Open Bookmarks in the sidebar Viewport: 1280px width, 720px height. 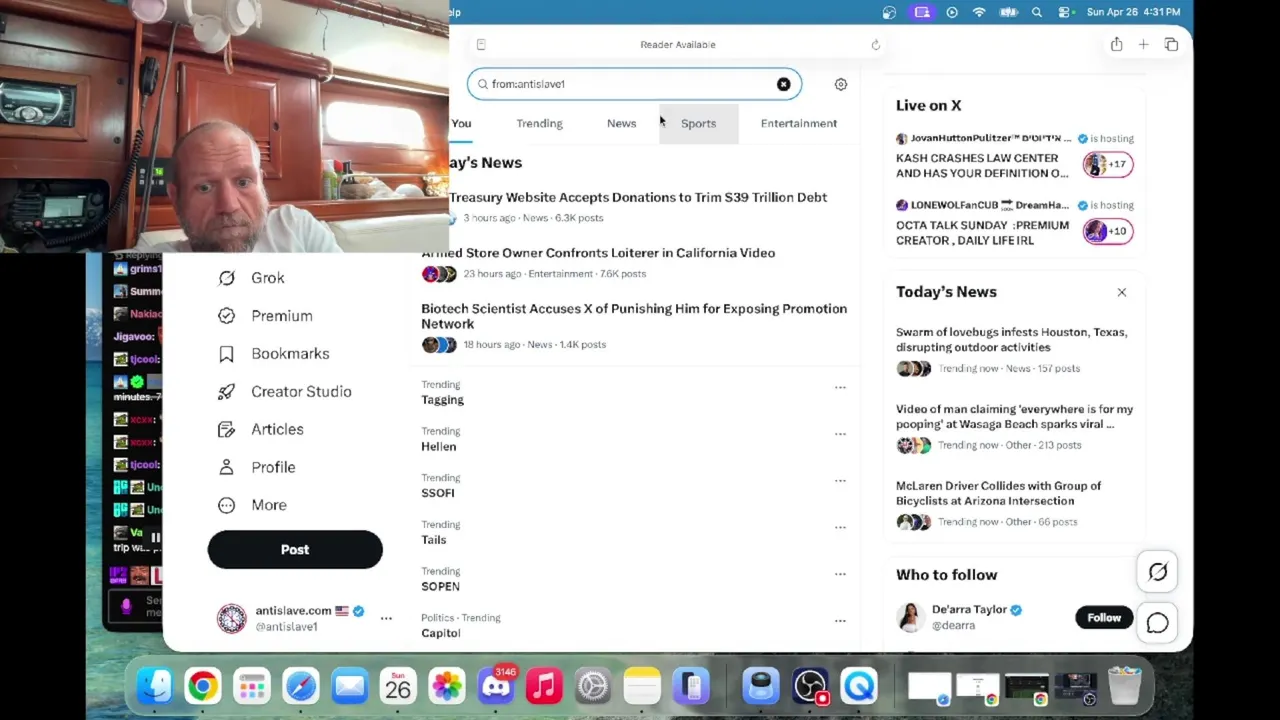274,354
